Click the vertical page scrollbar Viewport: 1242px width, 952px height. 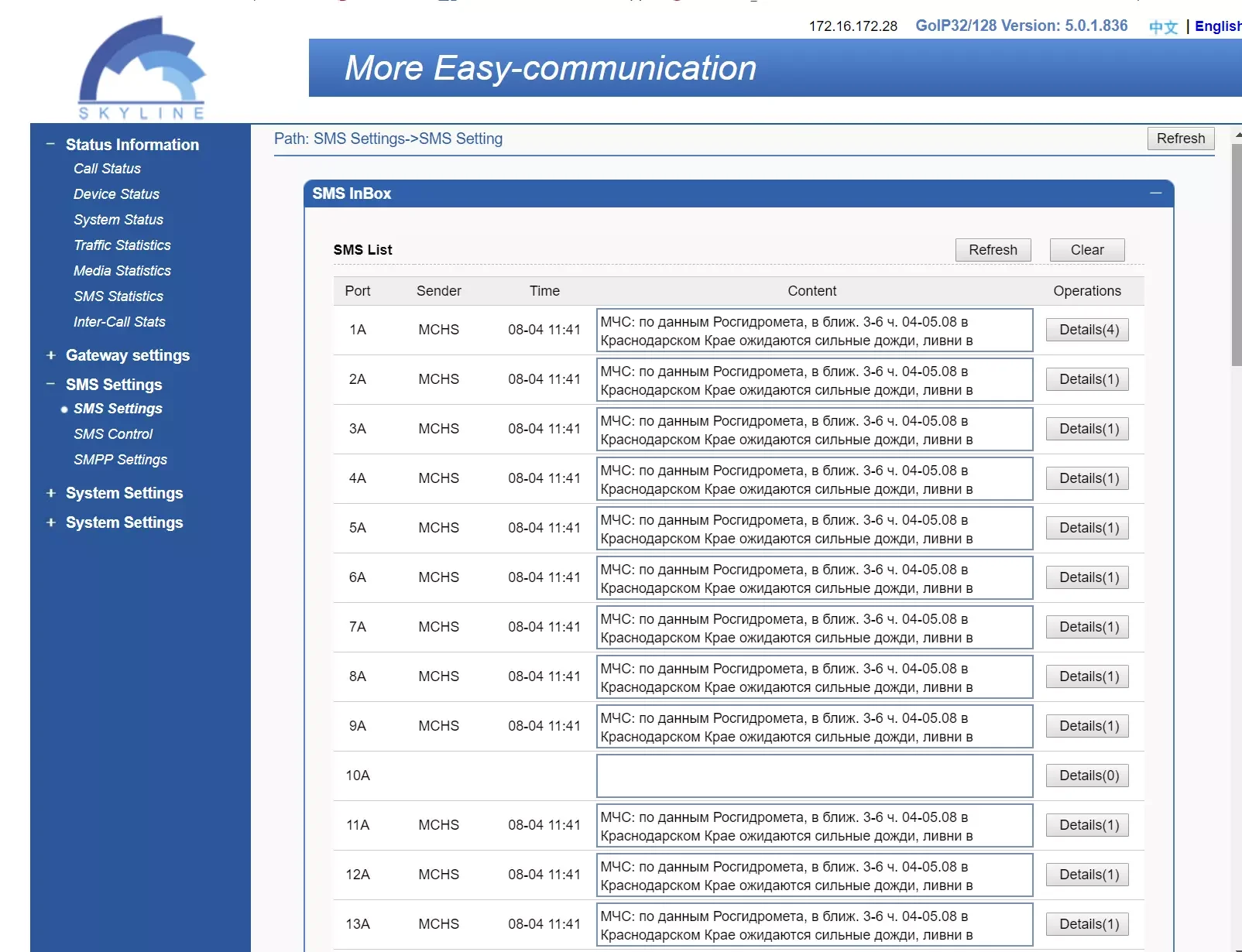click(x=1236, y=255)
